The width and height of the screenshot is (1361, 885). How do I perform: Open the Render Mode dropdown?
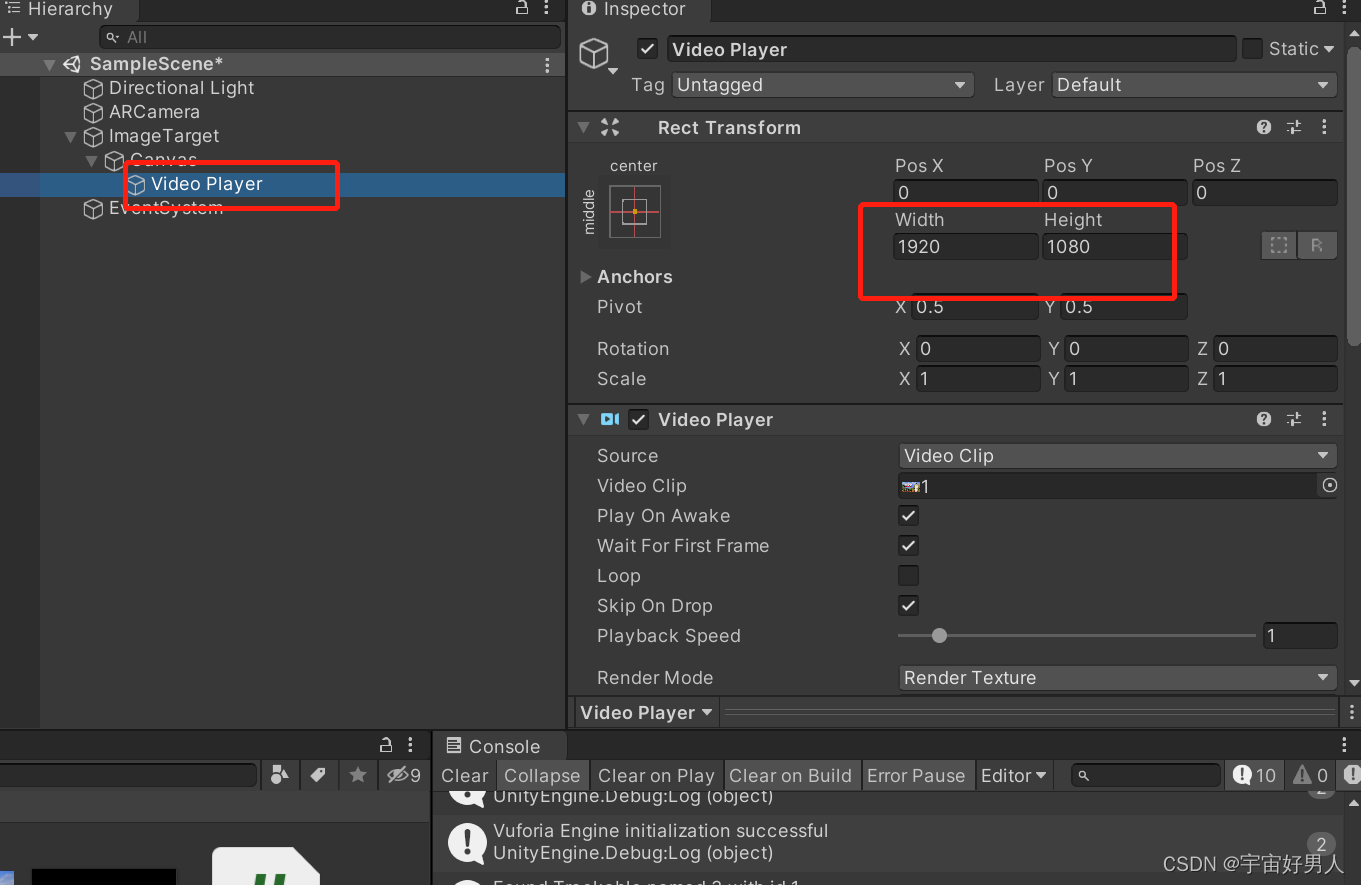1118,678
